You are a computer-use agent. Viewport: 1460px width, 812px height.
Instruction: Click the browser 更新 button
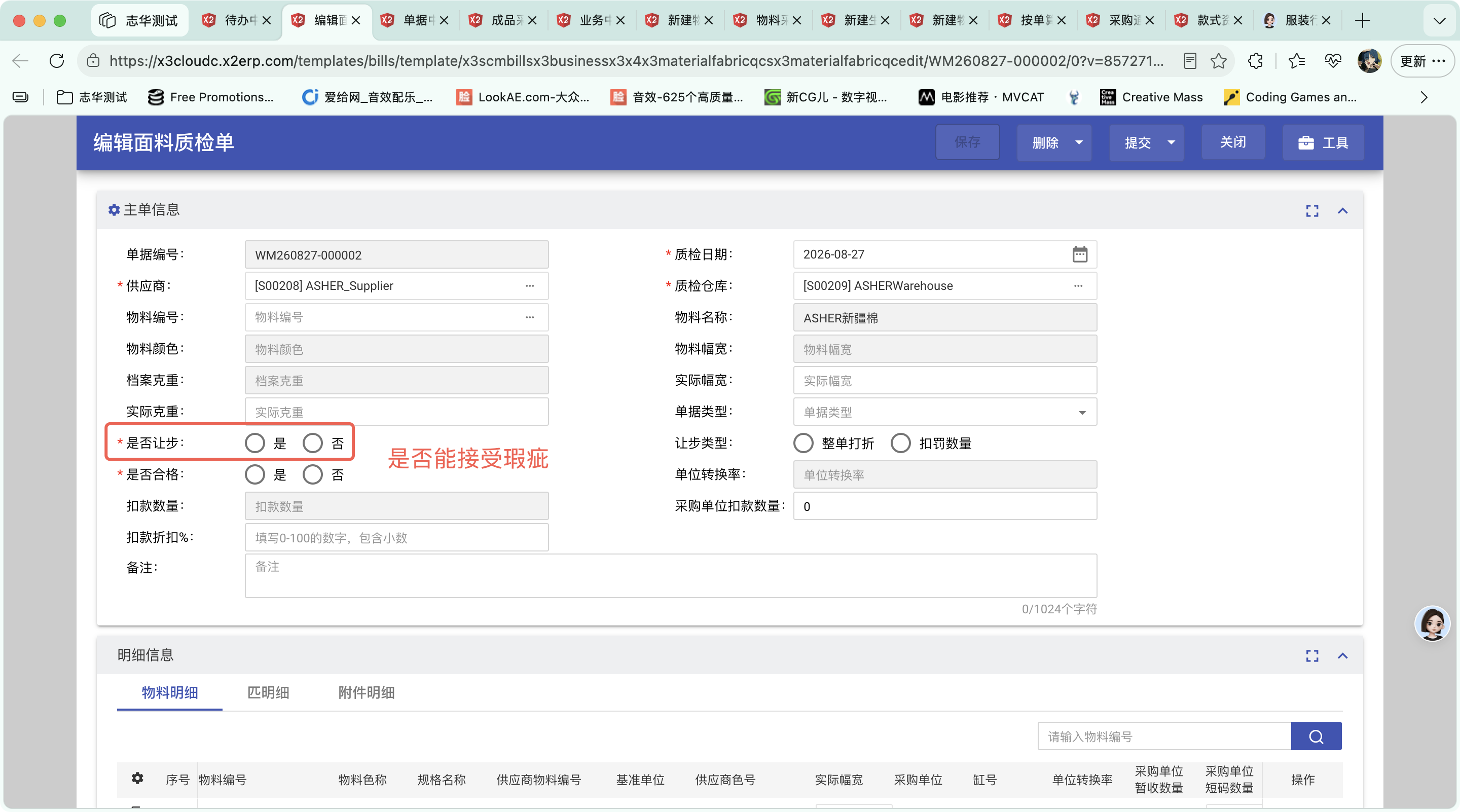tap(1422, 61)
